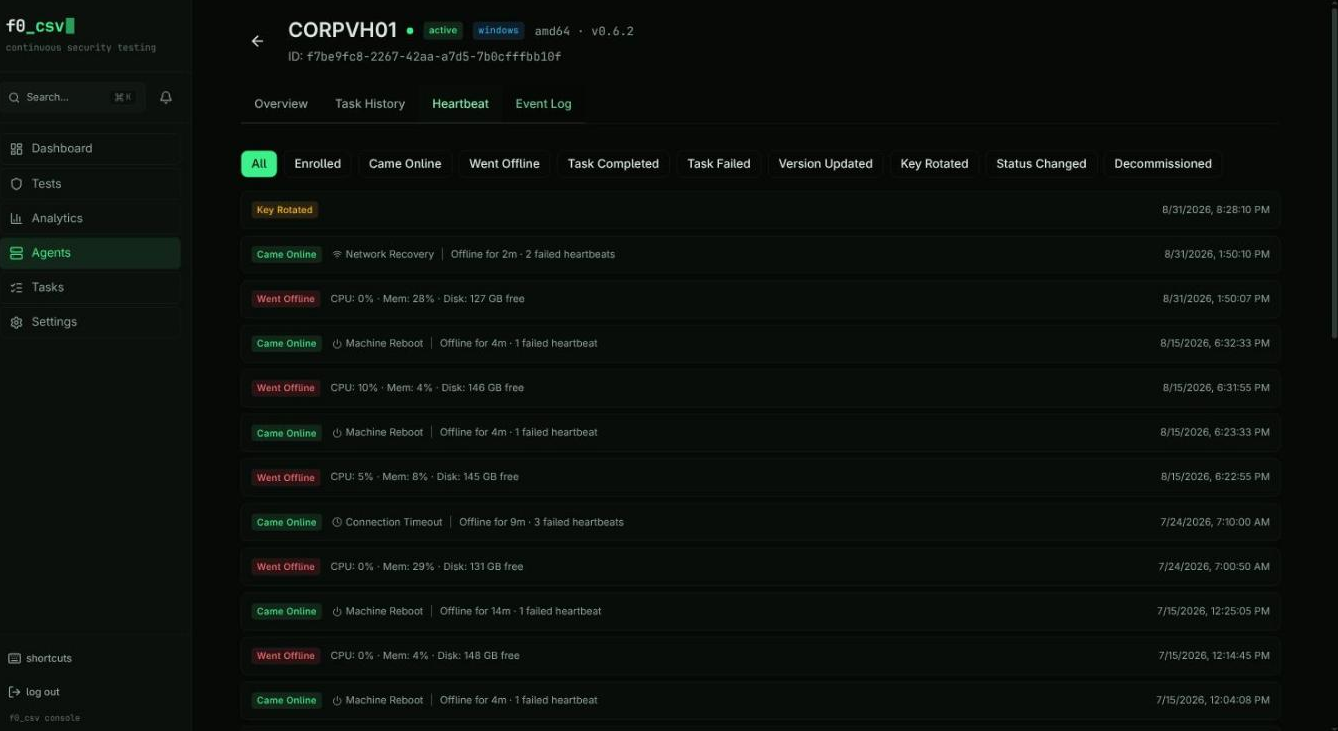Filter events by Task Completed

[x=613, y=164]
